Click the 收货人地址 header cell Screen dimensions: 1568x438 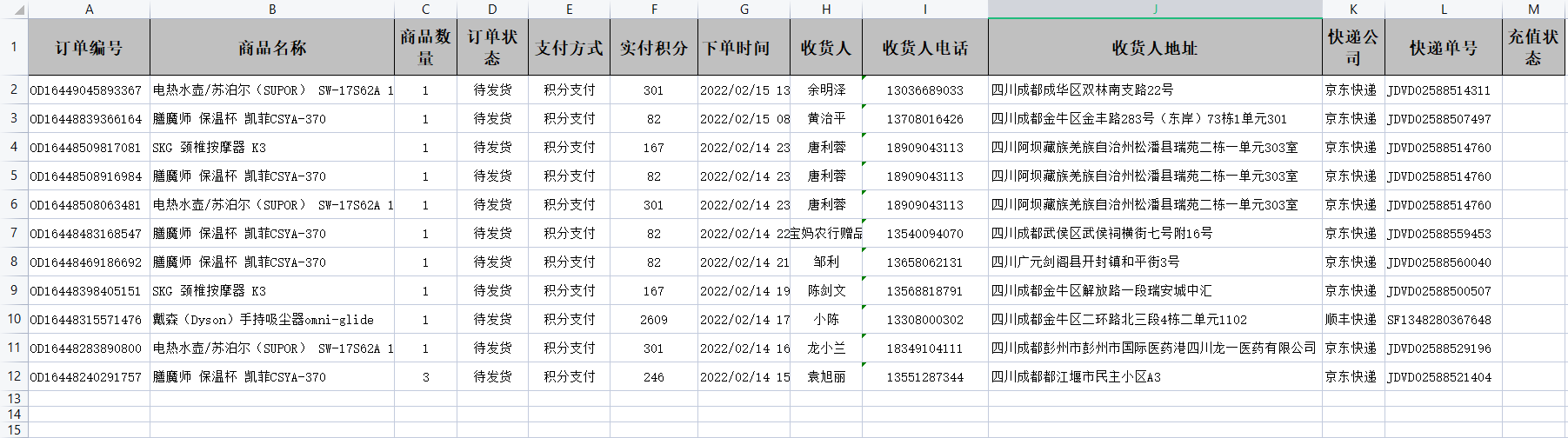(x=1155, y=47)
